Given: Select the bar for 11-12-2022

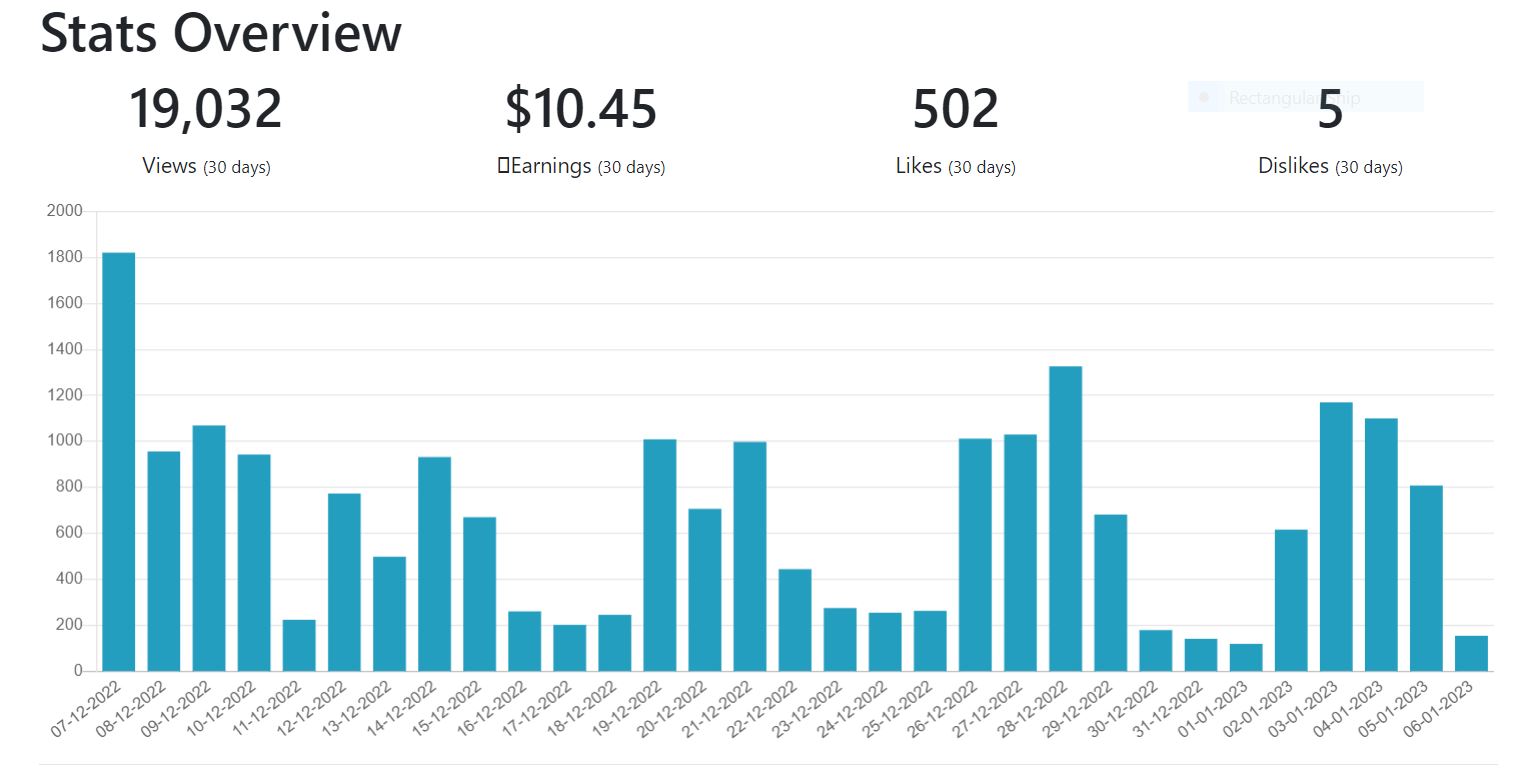Looking at the screenshot, I should pyautogui.click(x=299, y=645).
